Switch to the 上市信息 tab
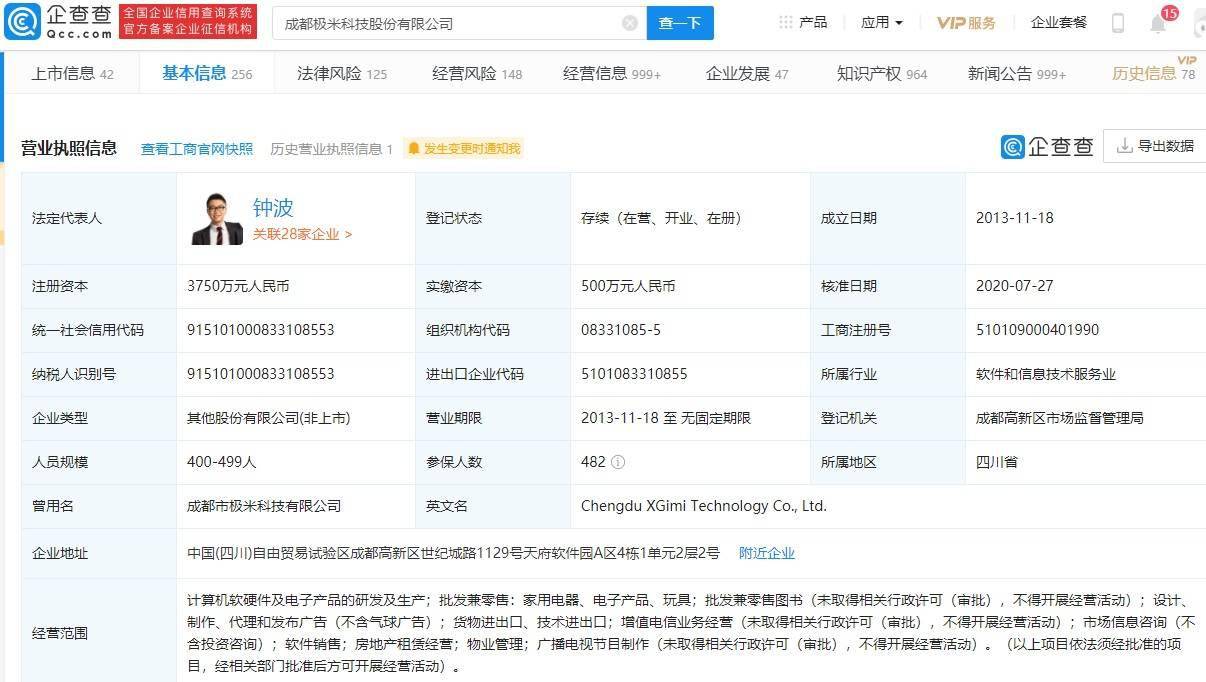 73,73
